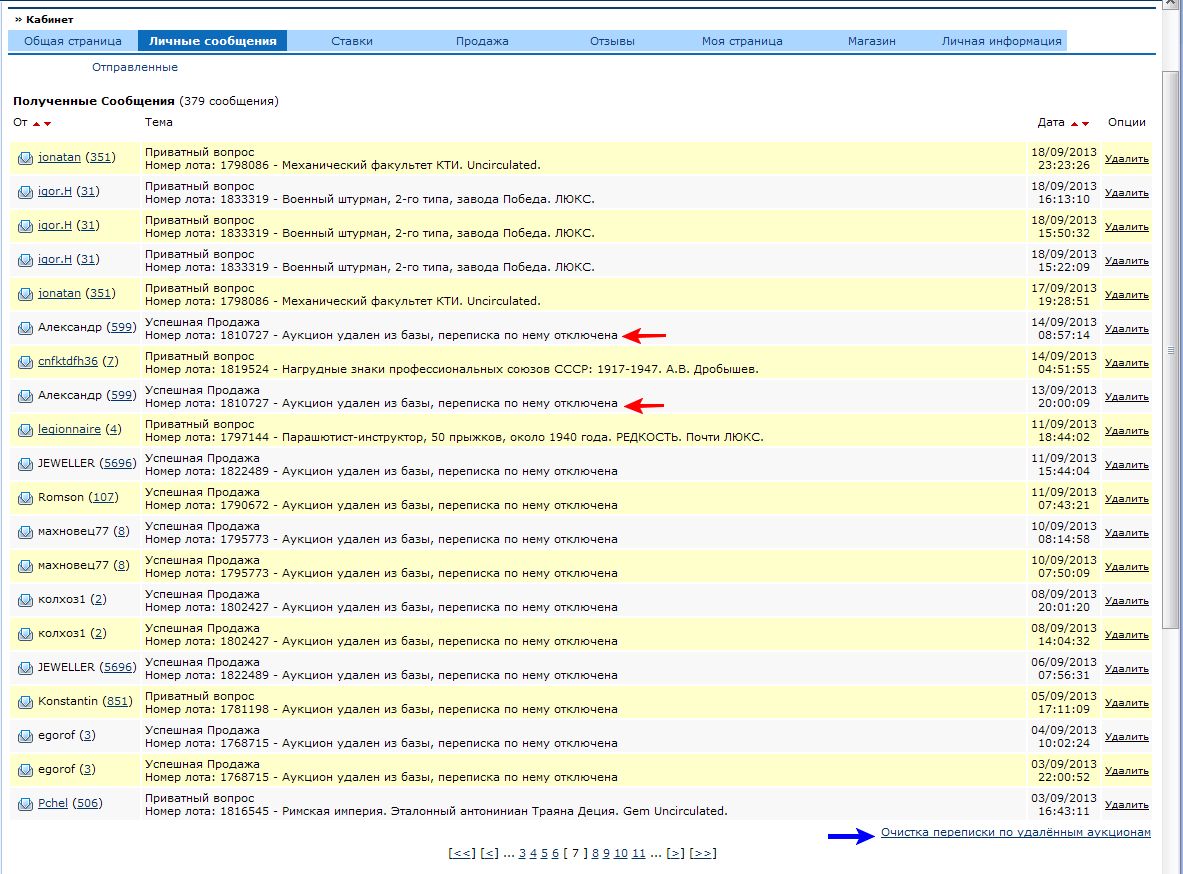This screenshot has height=874, width=1183.
Task: Open the message icon next to Konstantin
Action: click(x=25, y=702)
